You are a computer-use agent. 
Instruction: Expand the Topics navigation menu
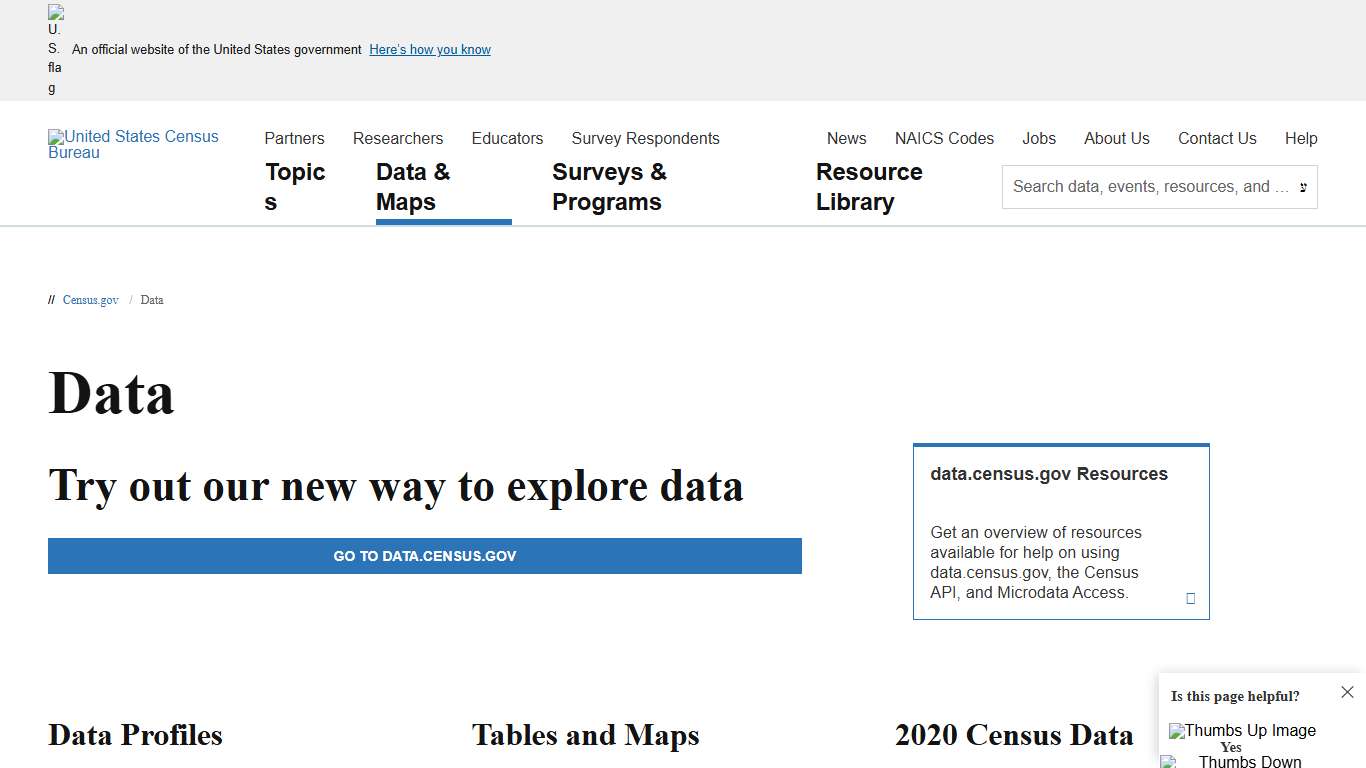(295, 186)
